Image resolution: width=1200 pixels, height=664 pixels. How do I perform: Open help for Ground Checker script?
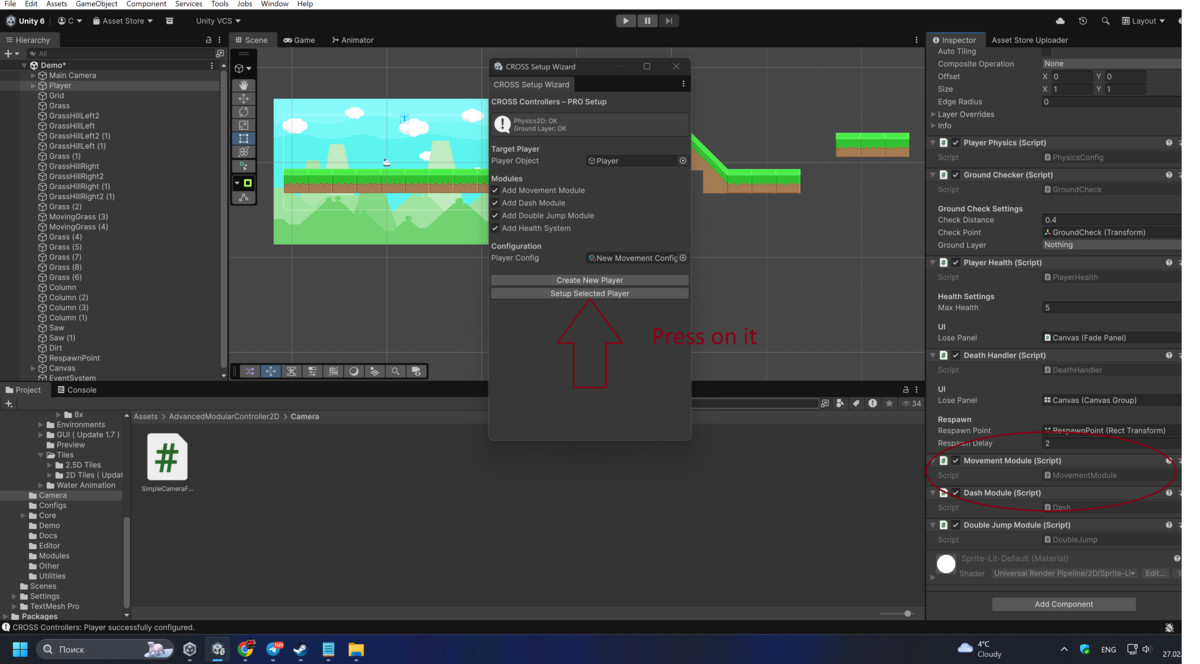pos(1169,175)
